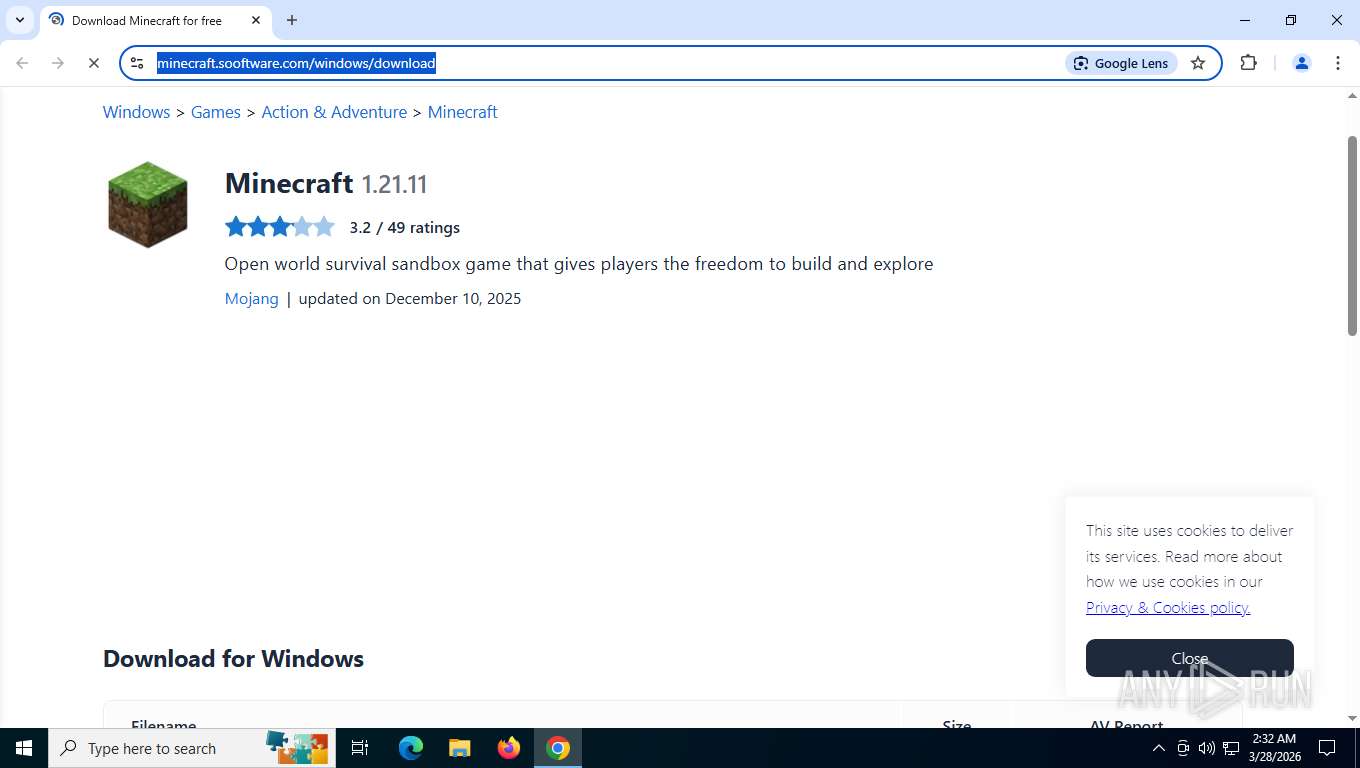Stop loading the page
Image resolution: width=1360 pixels, height=768 pixels.
pyautogui.click(x=94, y=63)
